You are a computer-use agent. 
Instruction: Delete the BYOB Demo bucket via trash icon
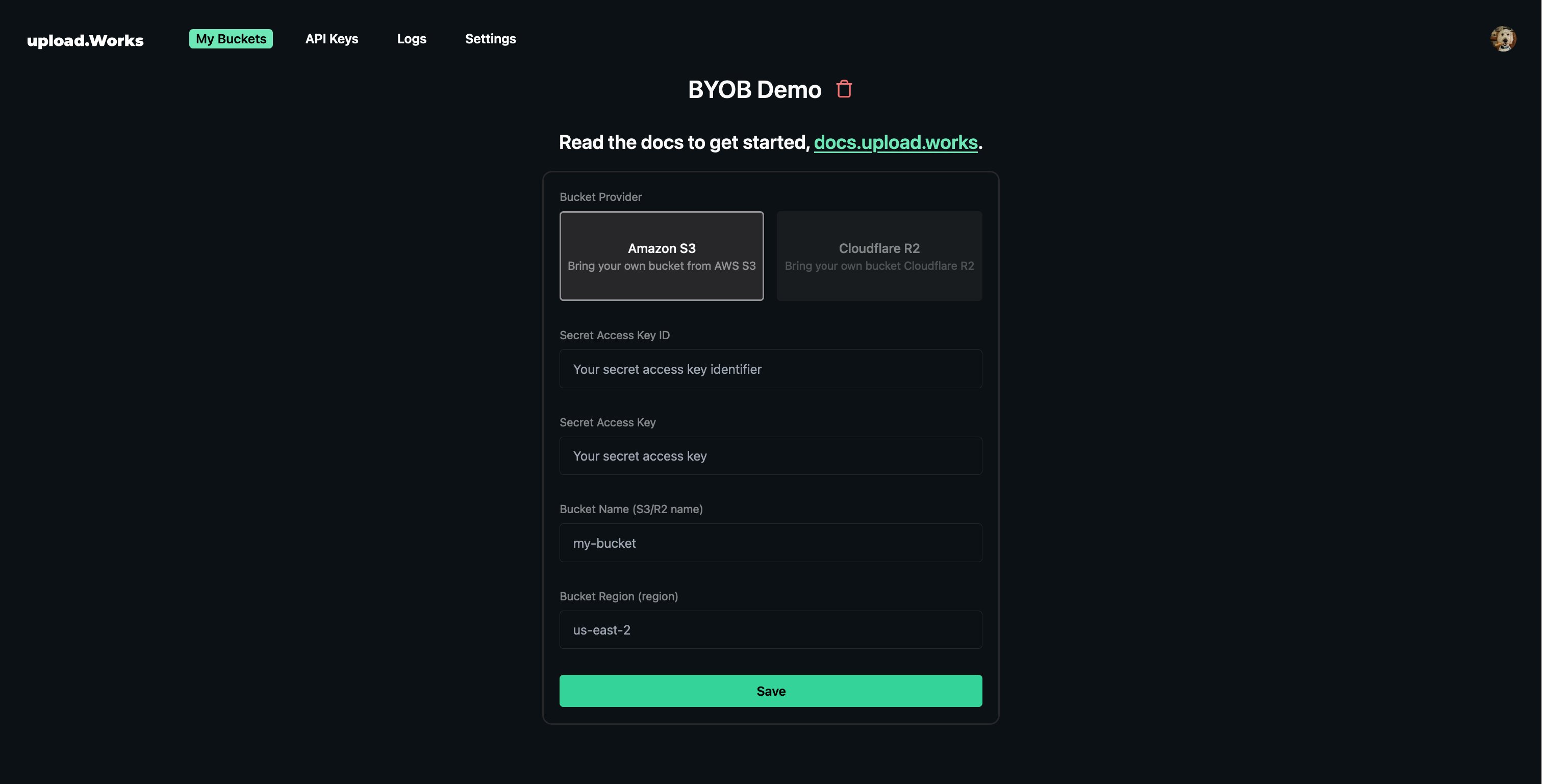tap(844, 89)
